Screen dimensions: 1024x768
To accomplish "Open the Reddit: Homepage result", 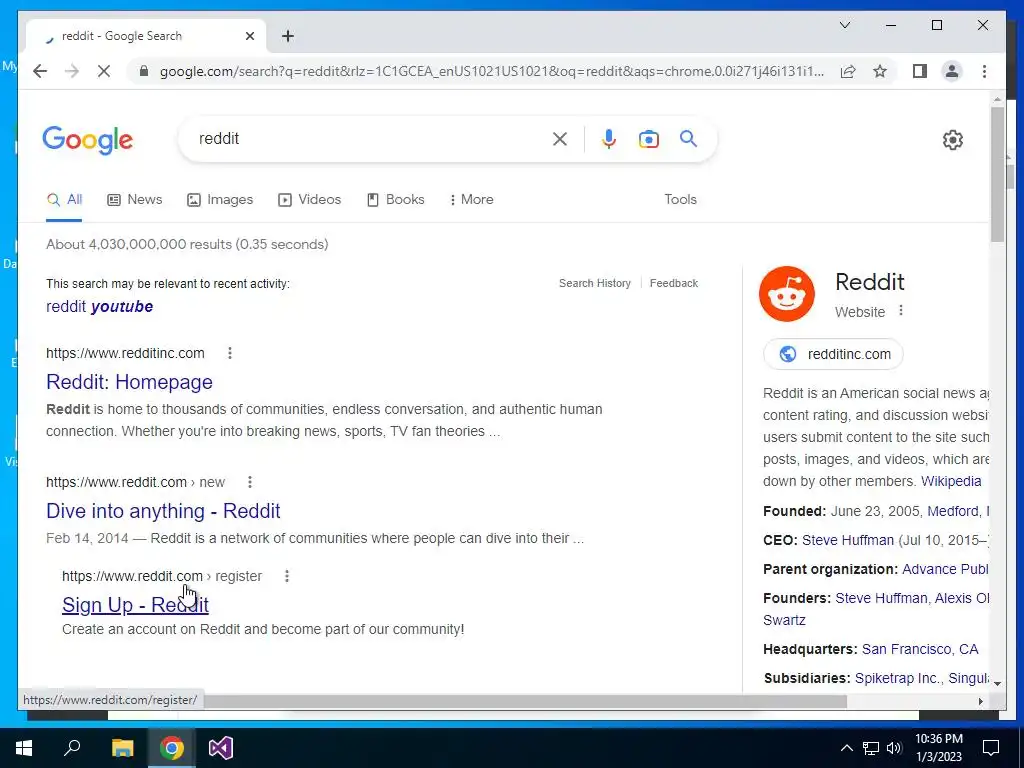I will click(x=129, y=382).
